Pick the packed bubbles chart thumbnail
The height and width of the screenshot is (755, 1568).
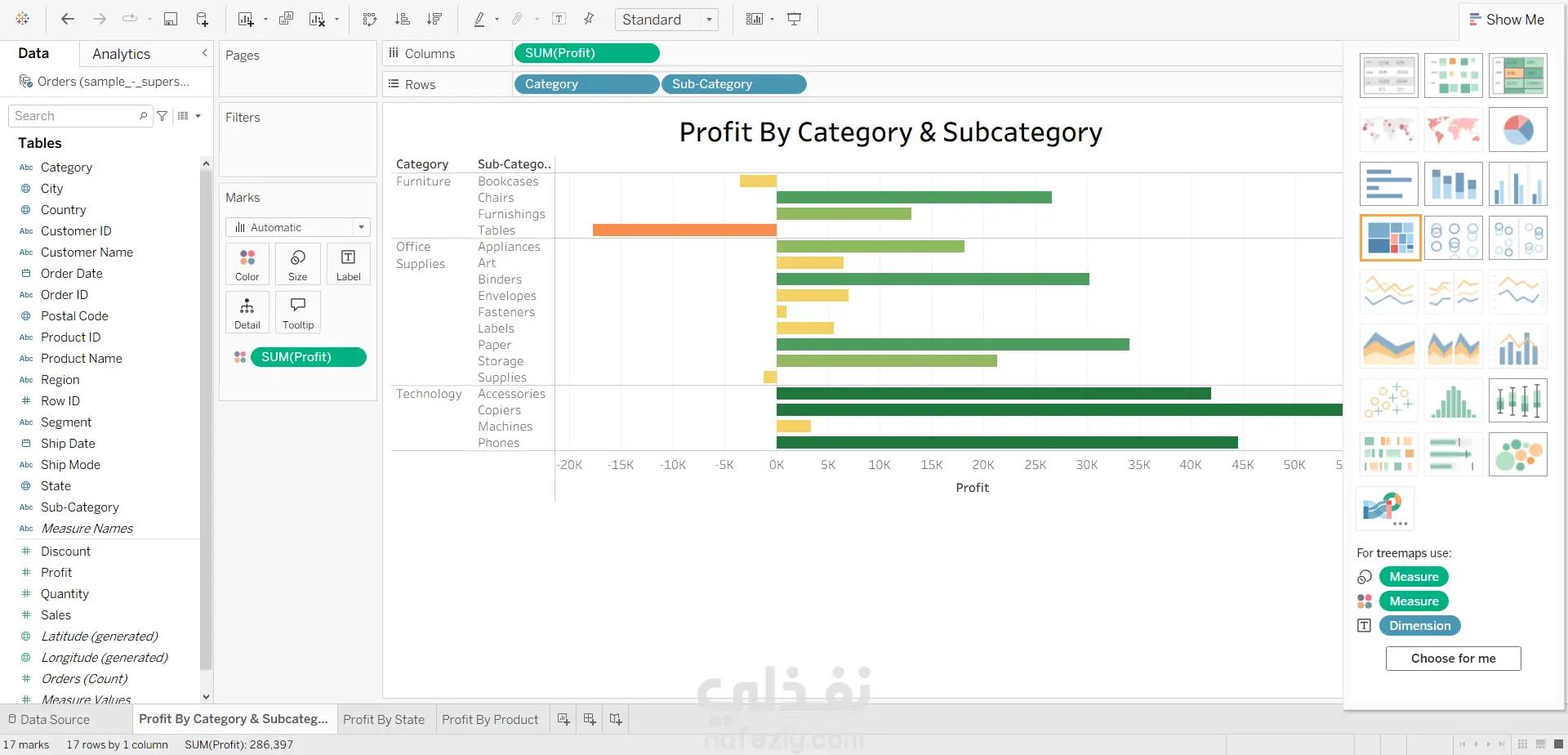[x=1518, y=454]
